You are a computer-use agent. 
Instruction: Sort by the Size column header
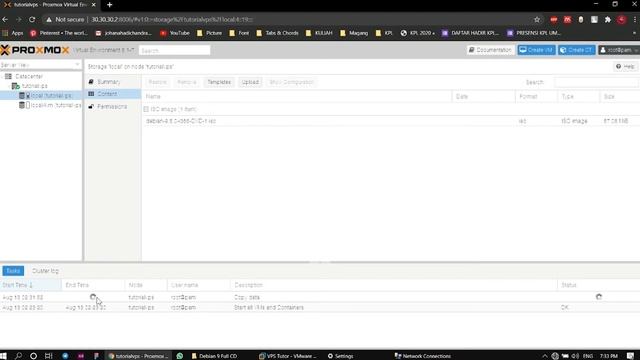click(619, 96)
